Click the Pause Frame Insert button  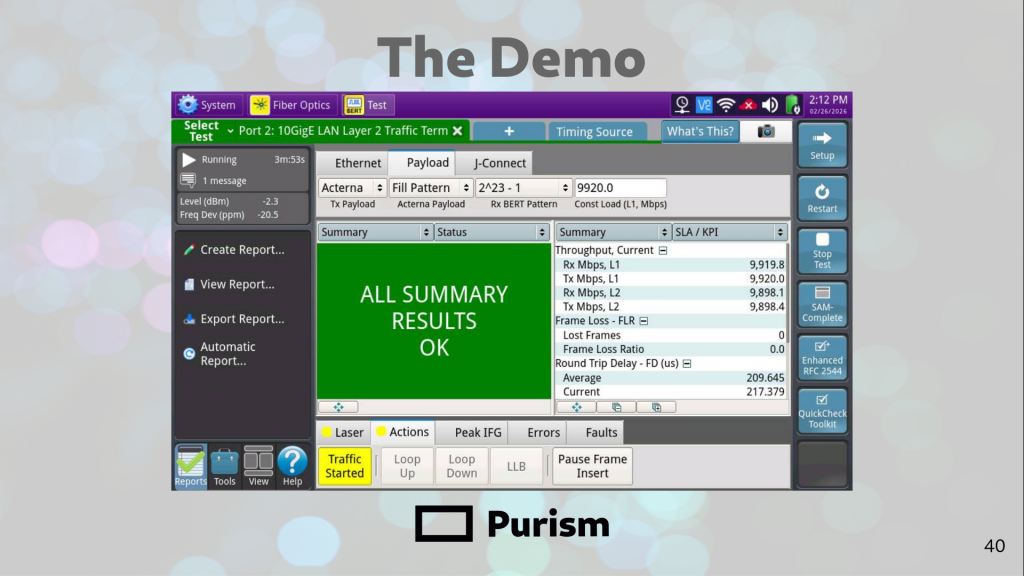coord(592,466)
